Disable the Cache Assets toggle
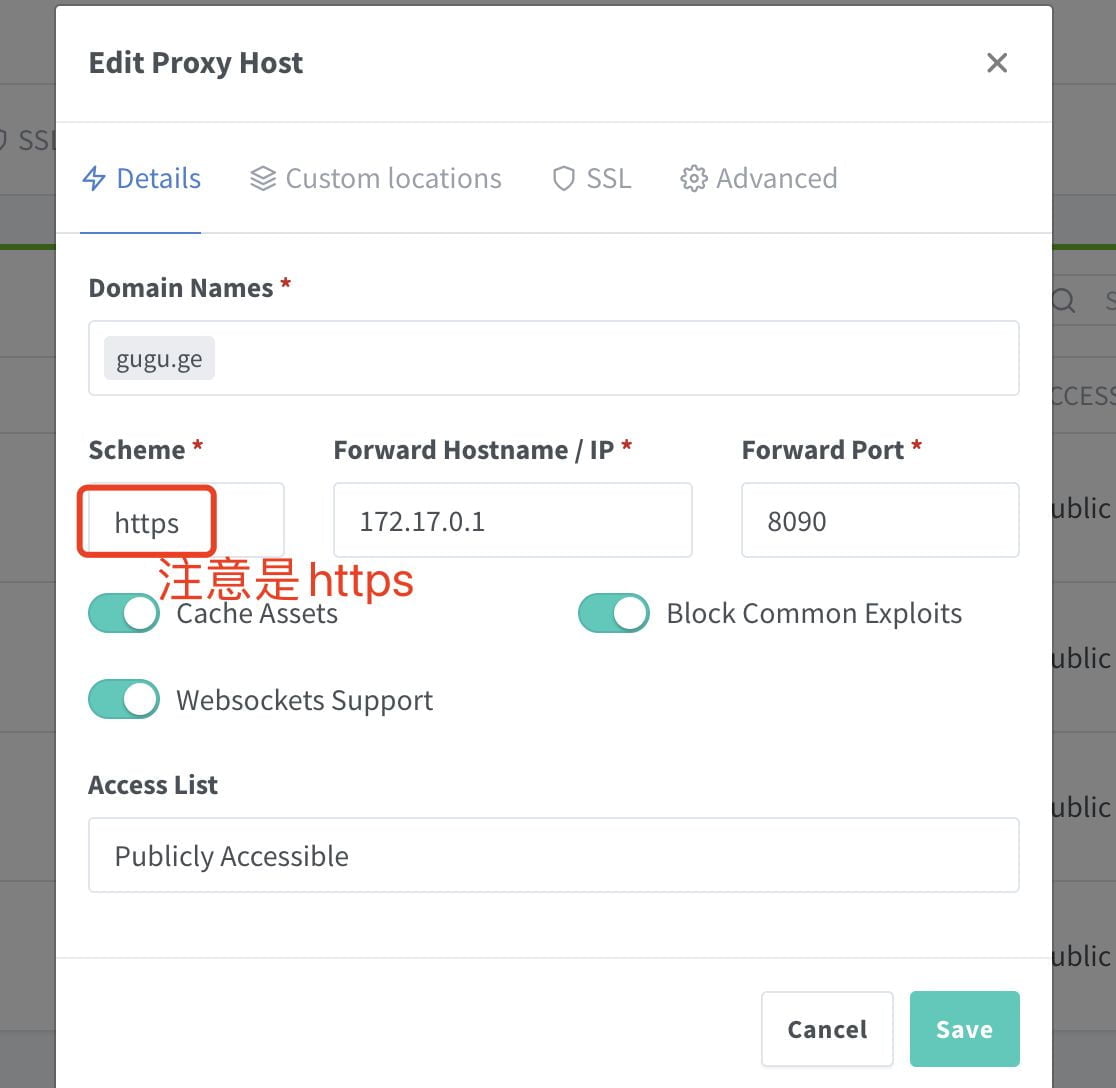1116x1088 pixels. click(124, 613)
